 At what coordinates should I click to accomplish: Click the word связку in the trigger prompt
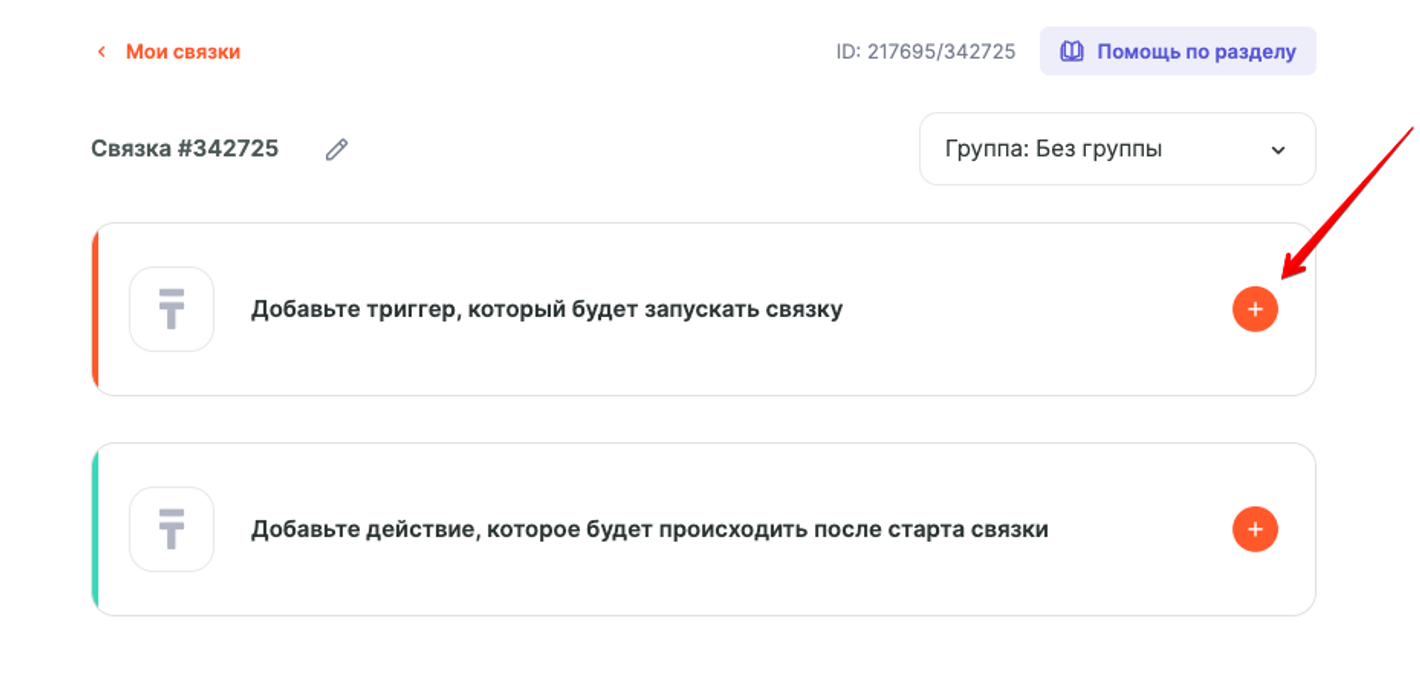pos(804,309)
